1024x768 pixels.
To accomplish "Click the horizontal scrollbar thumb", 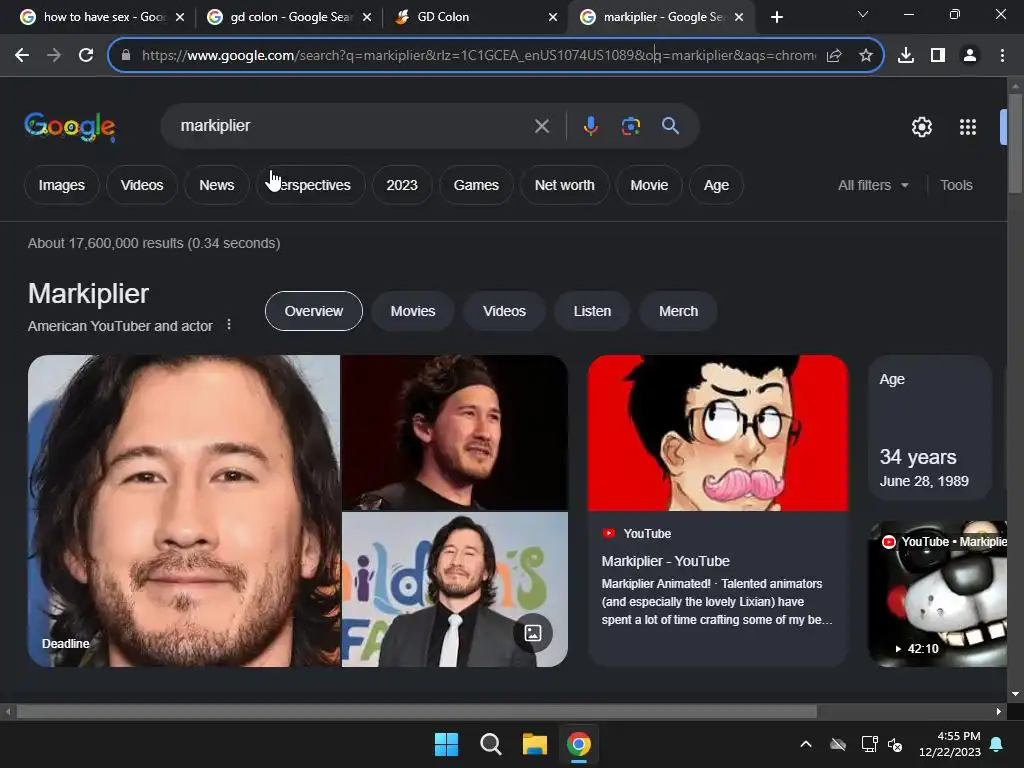I will pyautogui.click(x=417, y=712).
